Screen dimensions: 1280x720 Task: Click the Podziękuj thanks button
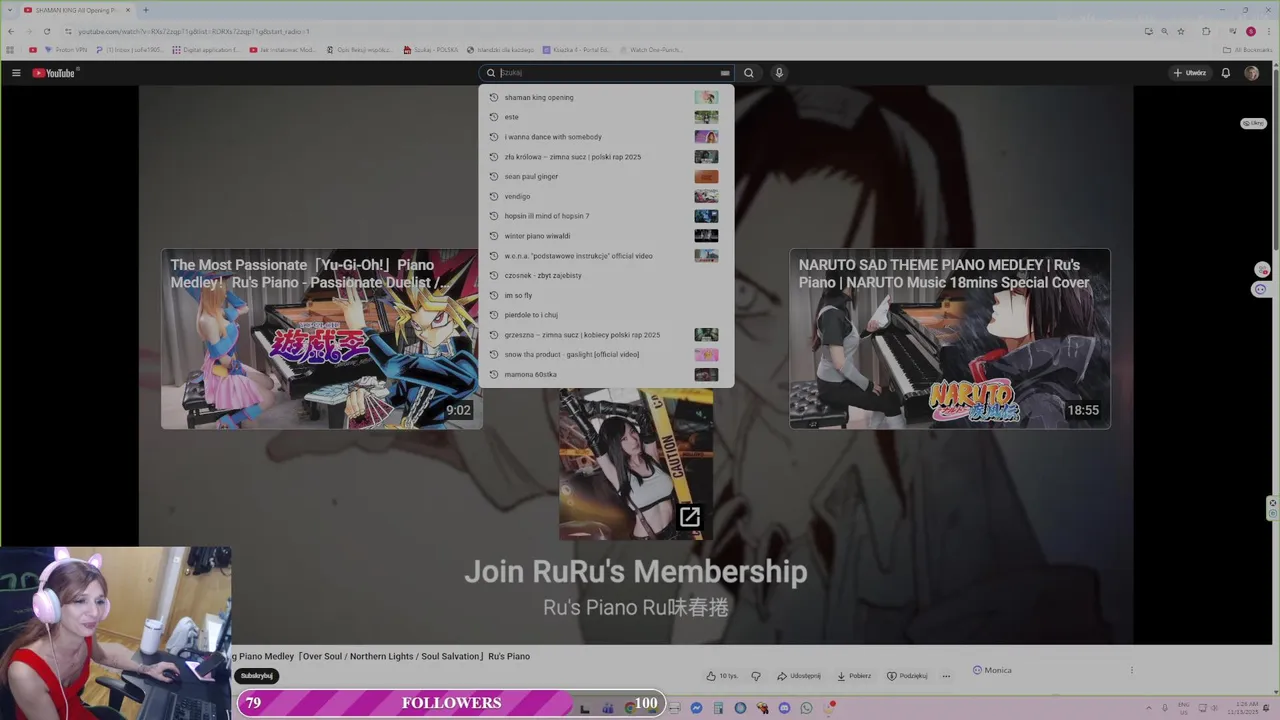tap(907, 676)
